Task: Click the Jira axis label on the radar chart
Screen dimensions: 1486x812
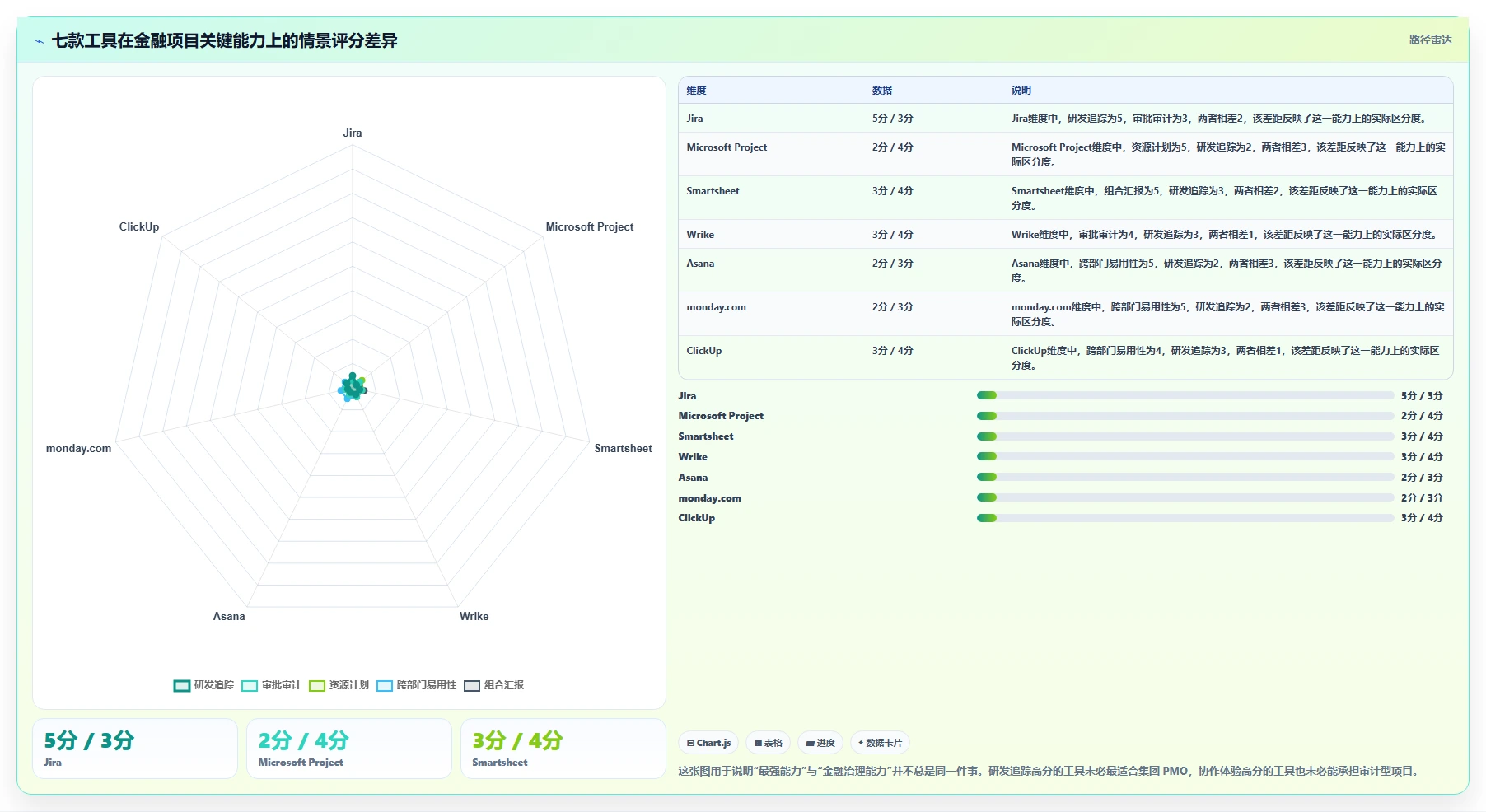Action: click(353, 133)
